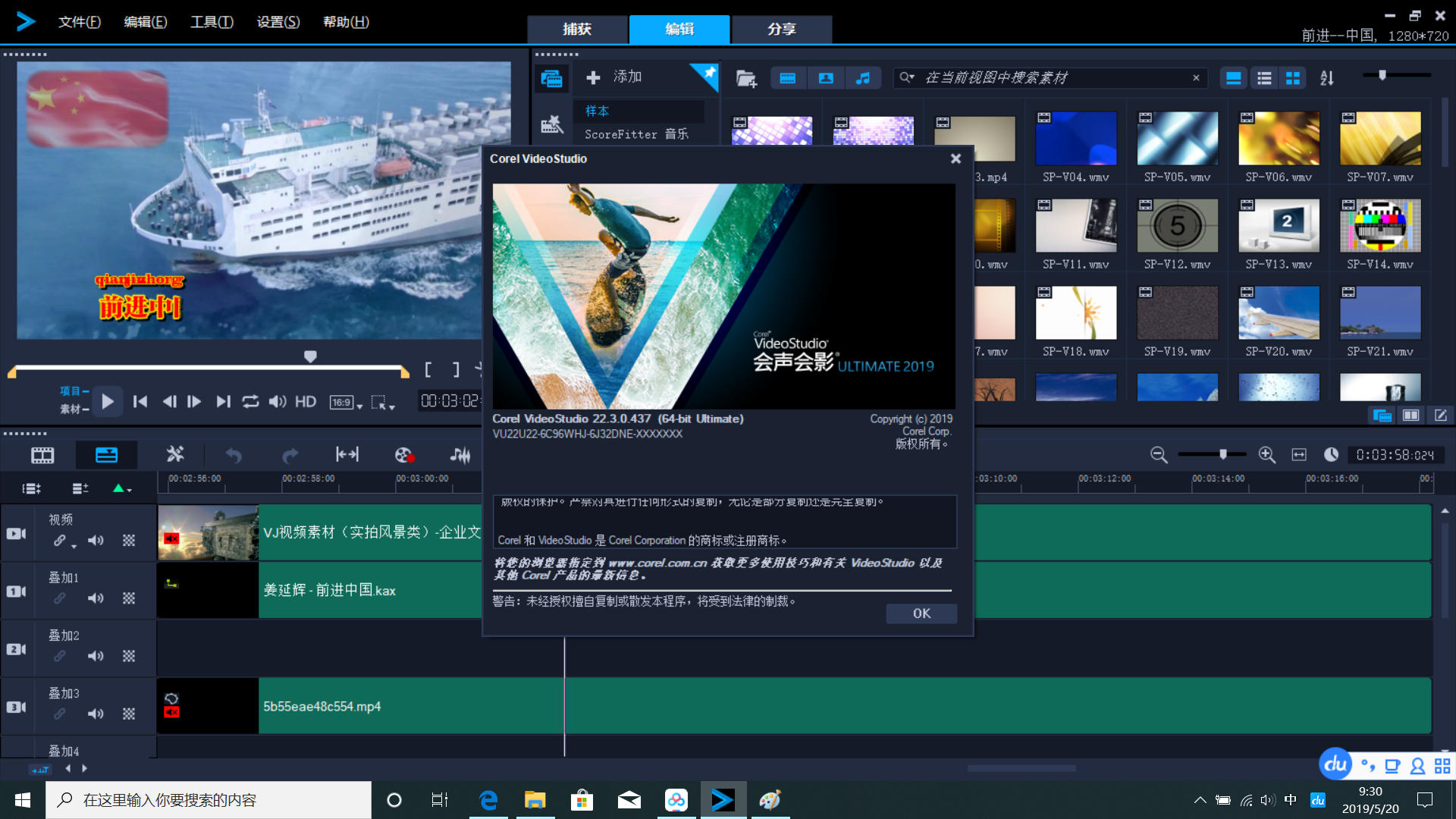The height and width of the screenshot is (819, 1456).
Task: Add track icon in timeline header
Action: pyautogui.click(x=80, y=489)
